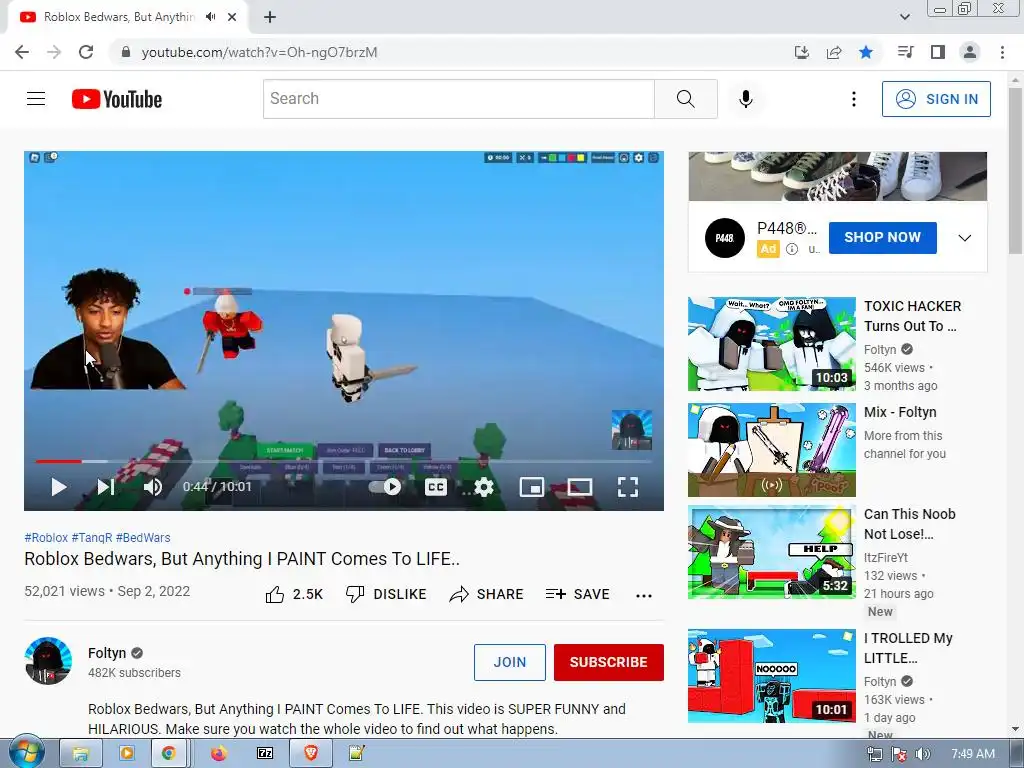Mute the video player volume
The height and width of the screenshot is (768, 1024).
[153, 487]
